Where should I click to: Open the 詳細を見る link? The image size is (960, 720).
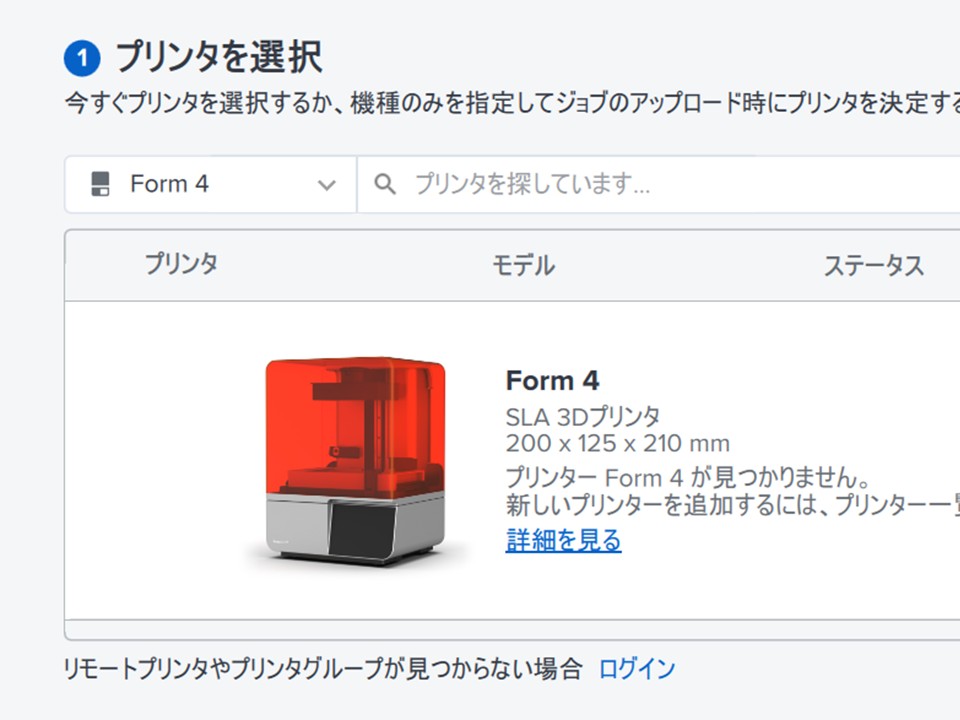[563, 541]
